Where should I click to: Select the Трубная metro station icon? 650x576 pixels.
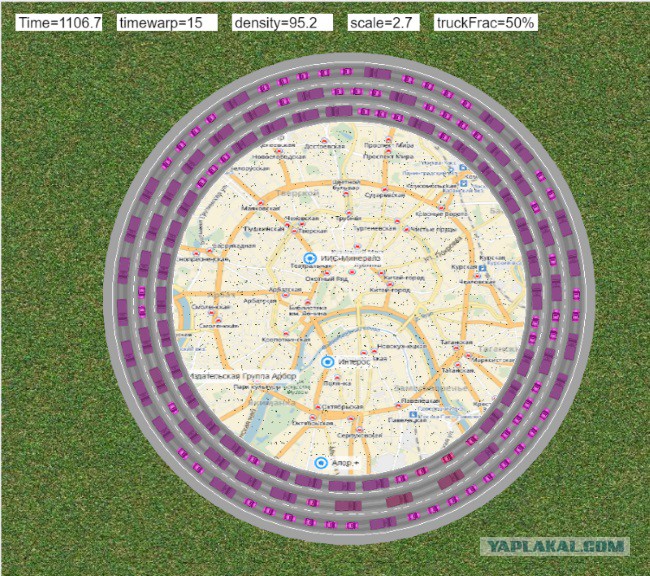(x=349, y=212)
